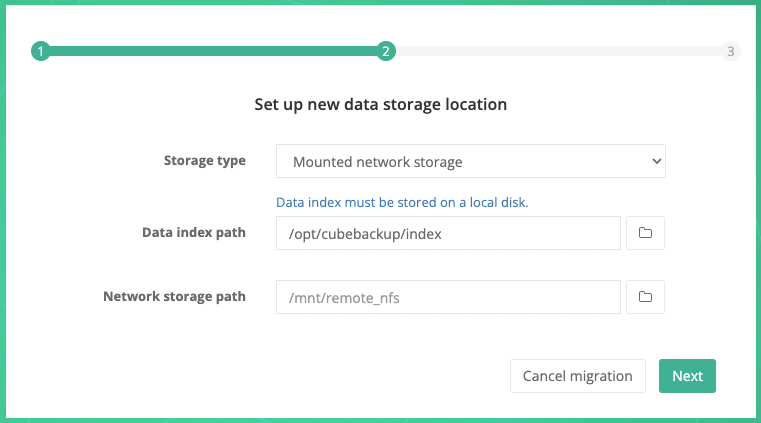Click the '/mnt/remote_nfs' placeholder text

coord(335,297)
